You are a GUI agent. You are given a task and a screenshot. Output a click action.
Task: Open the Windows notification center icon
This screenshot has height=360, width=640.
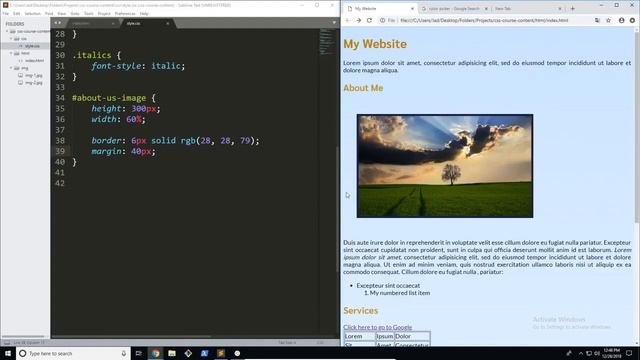[x=629, y=353]
